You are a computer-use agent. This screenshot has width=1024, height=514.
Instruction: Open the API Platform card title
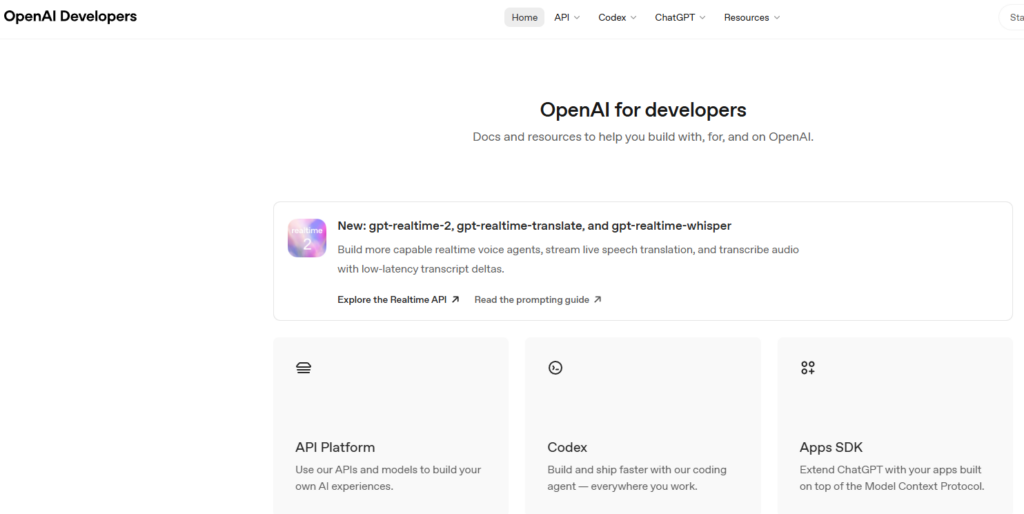click(x=335, y=447)
